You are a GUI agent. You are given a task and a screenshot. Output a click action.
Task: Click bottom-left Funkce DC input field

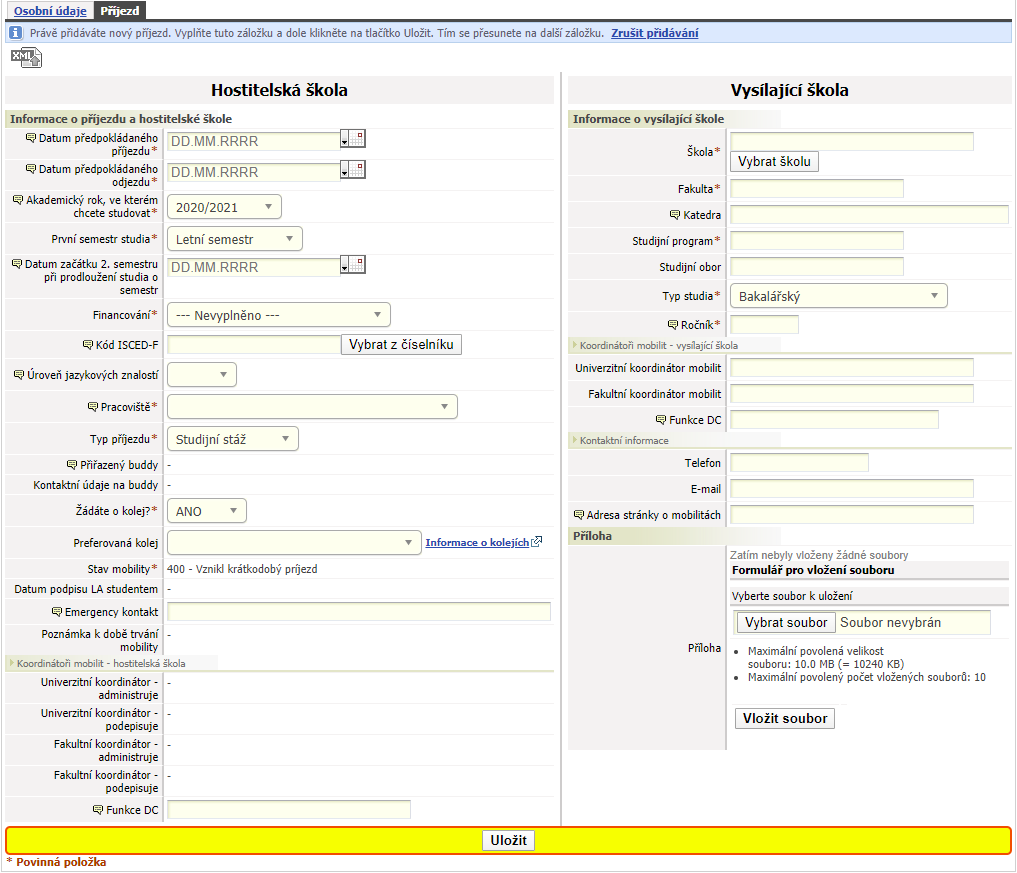289,809
